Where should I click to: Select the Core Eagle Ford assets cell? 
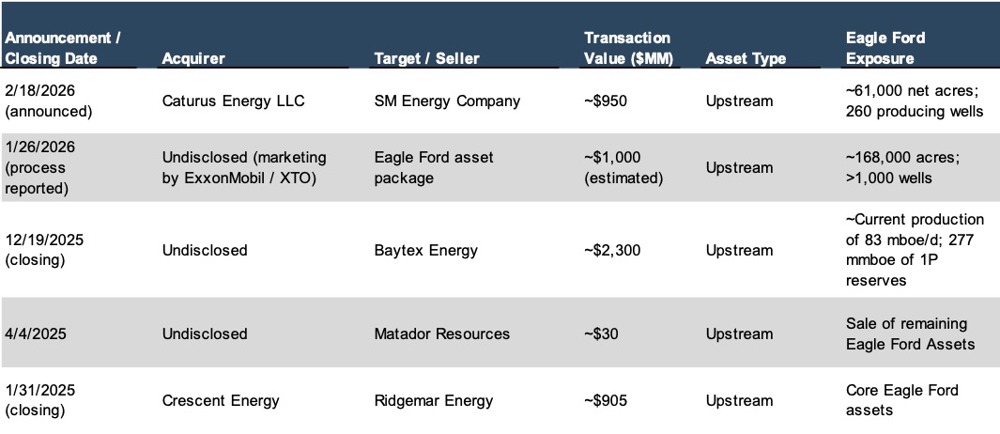click(x=901, y=401)
